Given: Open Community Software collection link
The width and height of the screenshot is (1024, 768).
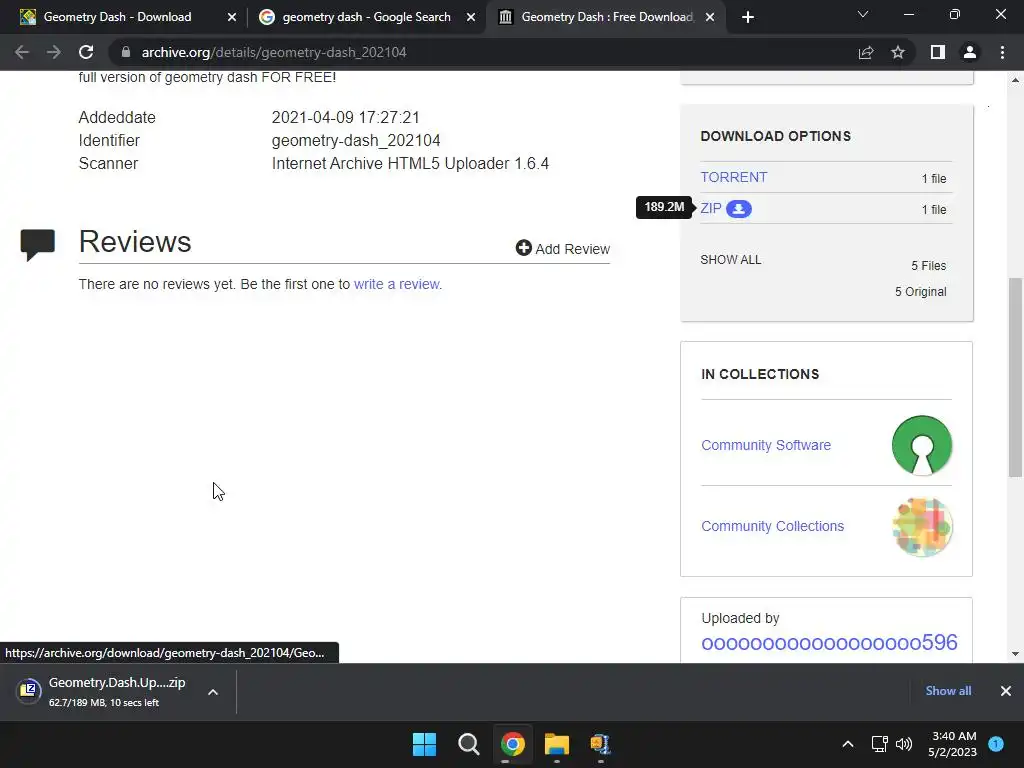Looking at the screenshot, I should pos(766,445).
